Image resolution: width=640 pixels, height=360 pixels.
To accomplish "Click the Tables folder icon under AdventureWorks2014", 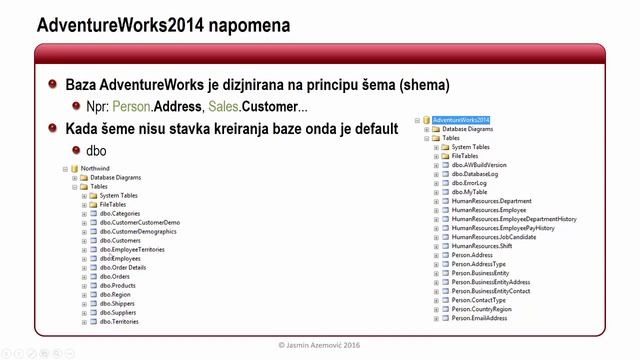I will pos(436,138).
